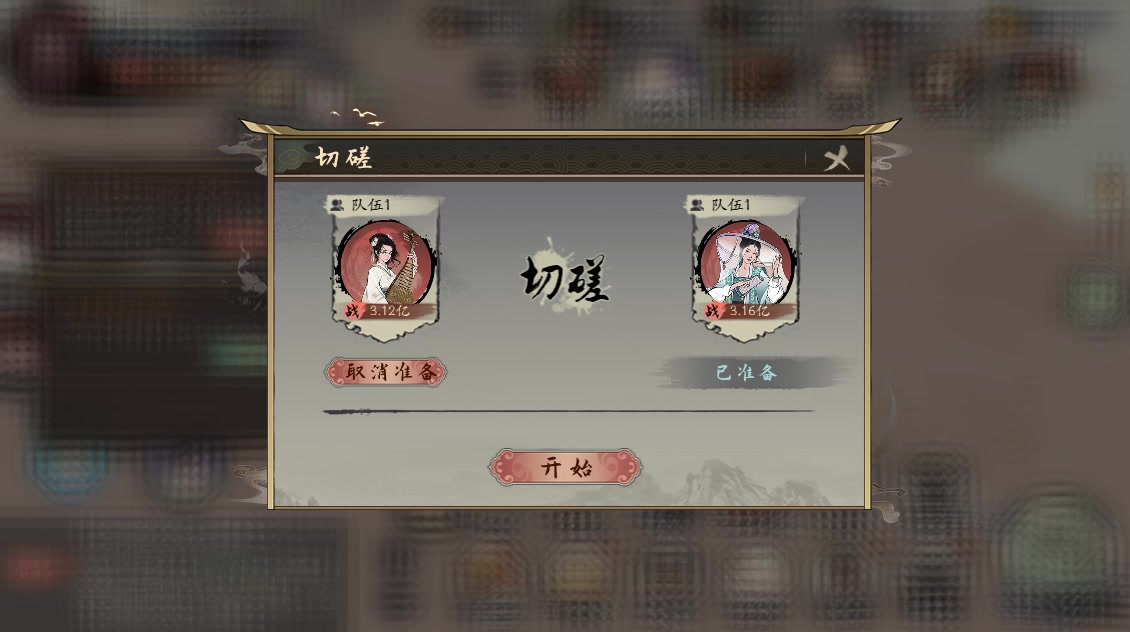The width and height of the screenshot is (1130, 632).
Task: Click the people icon beside right 队伍1
Action: [697, 205]
